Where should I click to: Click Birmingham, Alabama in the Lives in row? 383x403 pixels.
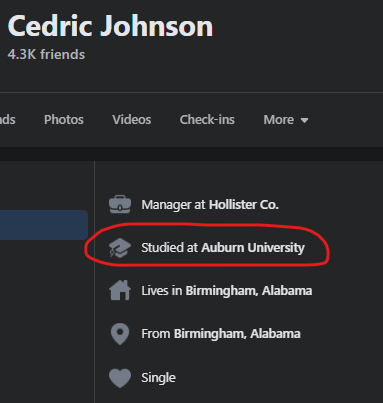coord(249,290)
